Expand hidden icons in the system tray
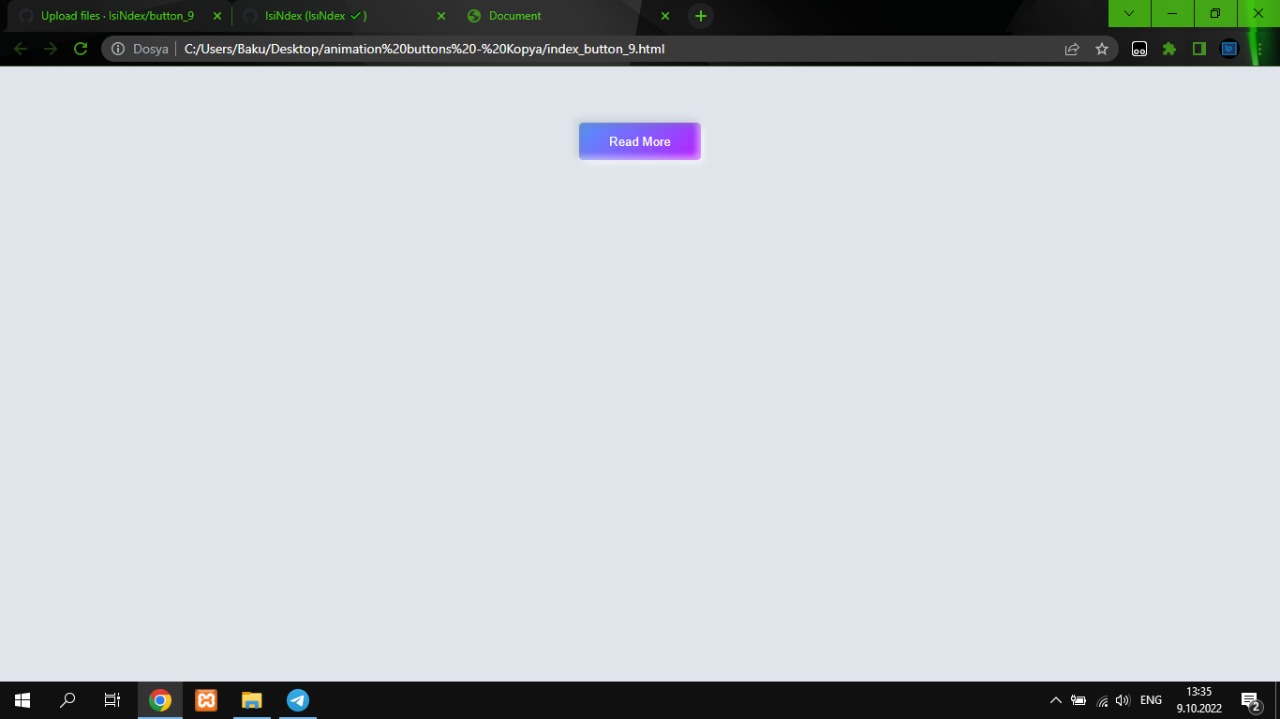 pyautogui.click(x=1055, y=700)
